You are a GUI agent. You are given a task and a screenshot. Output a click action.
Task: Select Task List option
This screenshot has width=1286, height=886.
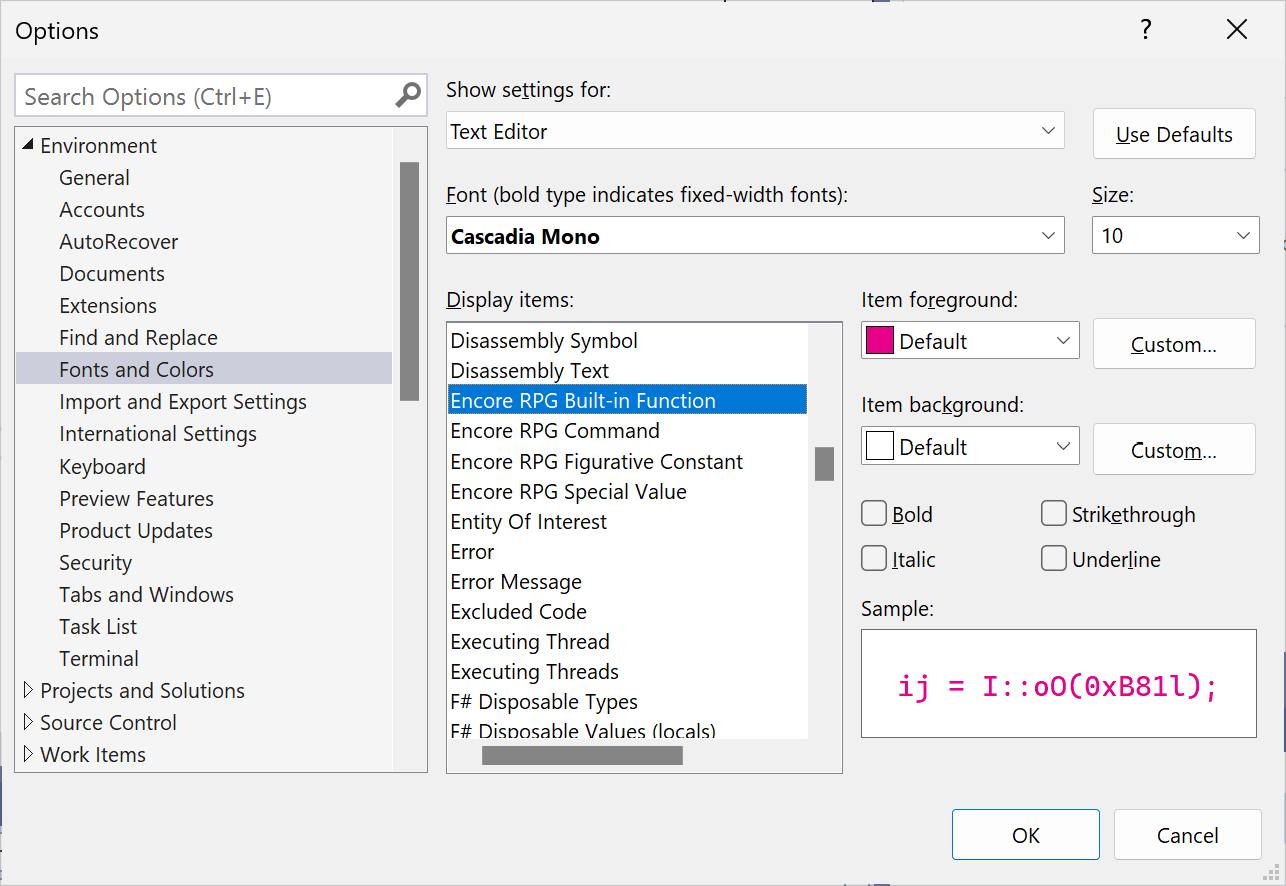98,627
